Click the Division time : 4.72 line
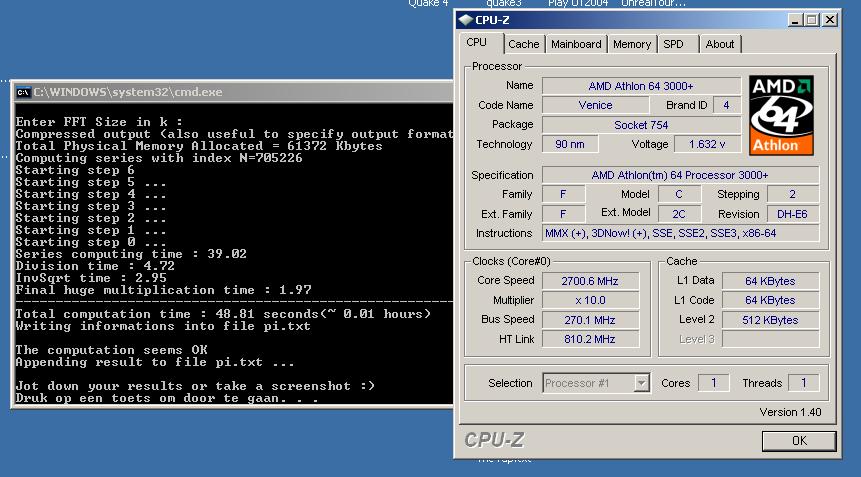The image size is (861, 477). click(95, 266)
